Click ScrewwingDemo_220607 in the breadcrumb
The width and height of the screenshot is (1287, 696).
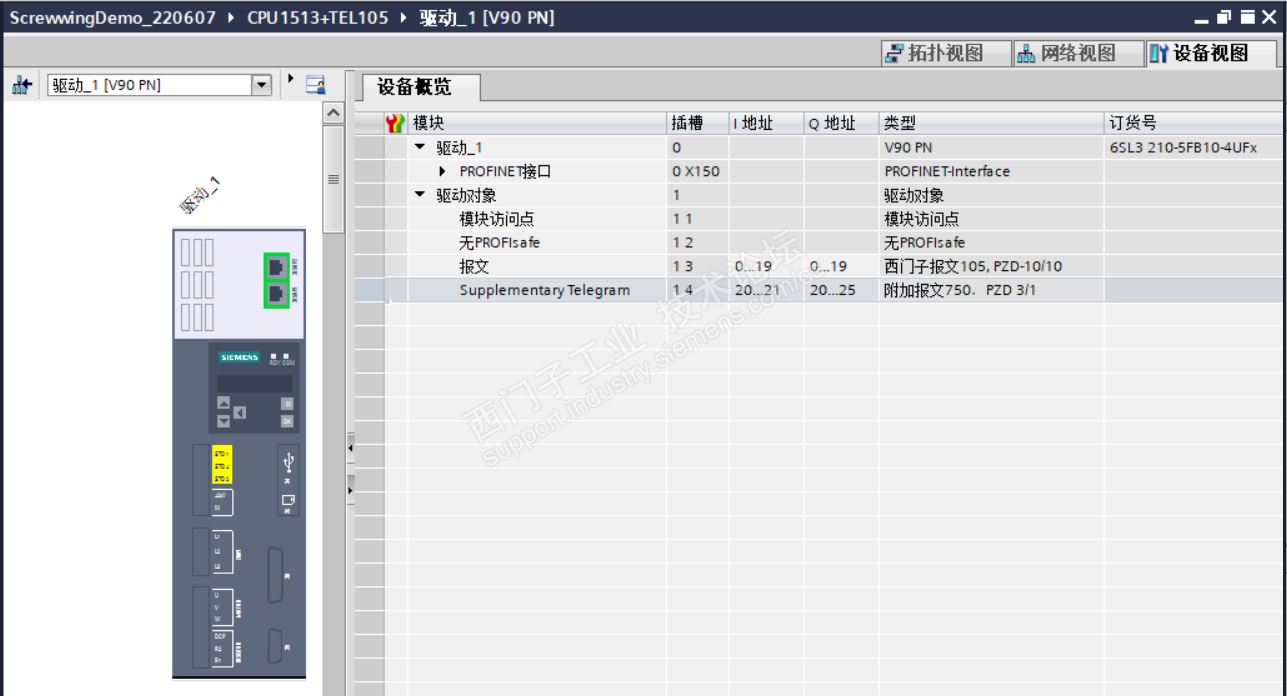[113, 18]
